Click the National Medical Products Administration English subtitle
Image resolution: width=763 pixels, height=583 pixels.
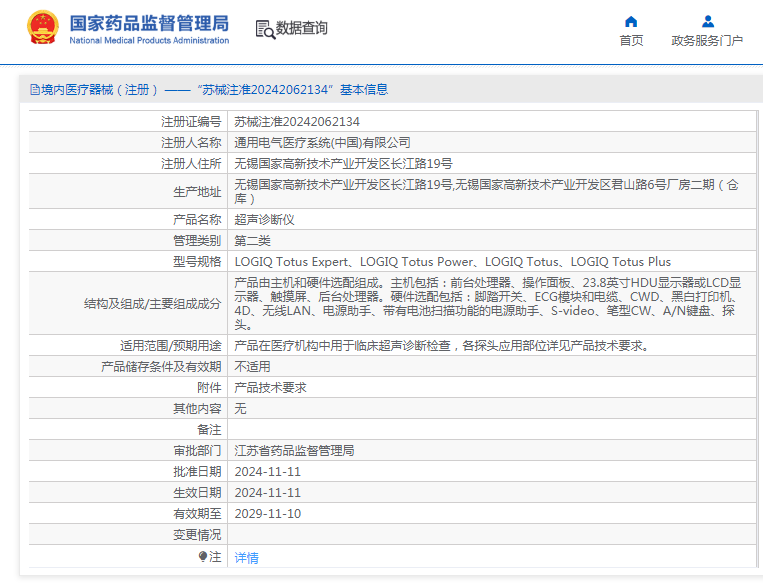149,41
